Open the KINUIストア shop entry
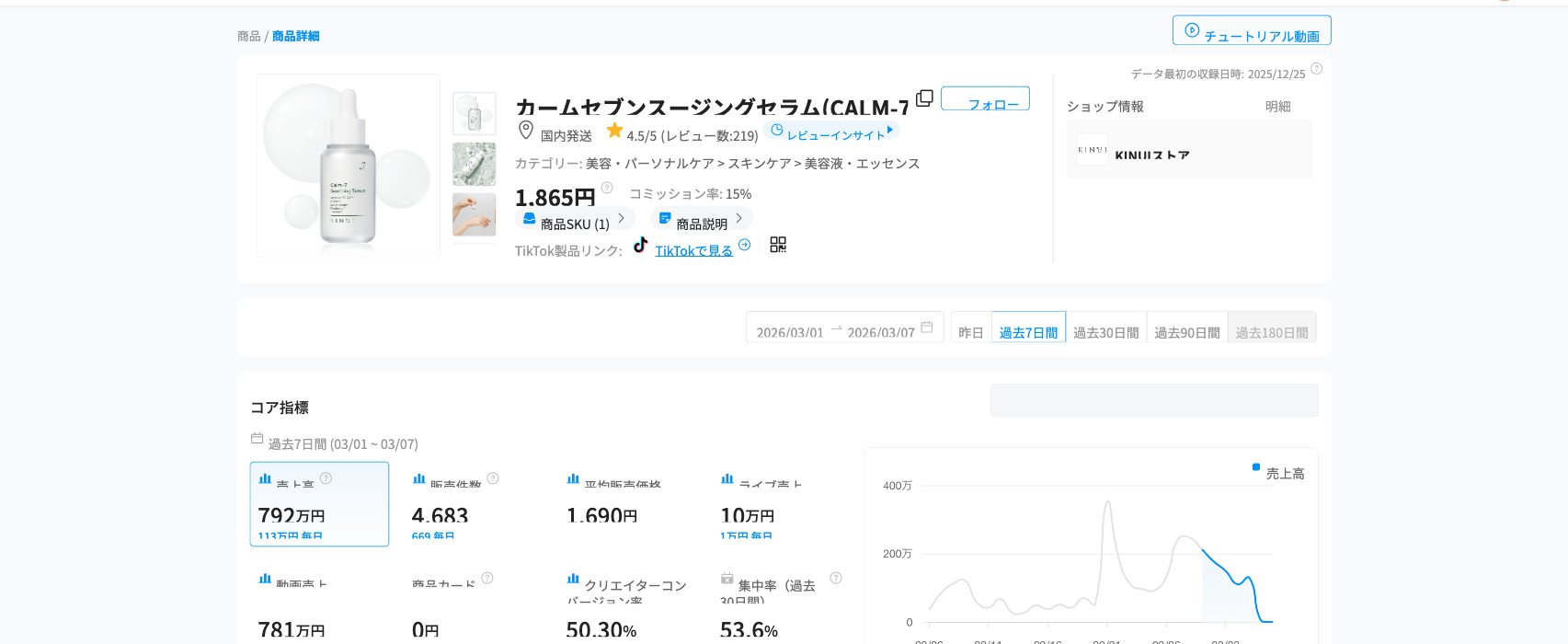Image resolution: width=1568 pixels, height=644 pixels. click(x=1189, y=150)
